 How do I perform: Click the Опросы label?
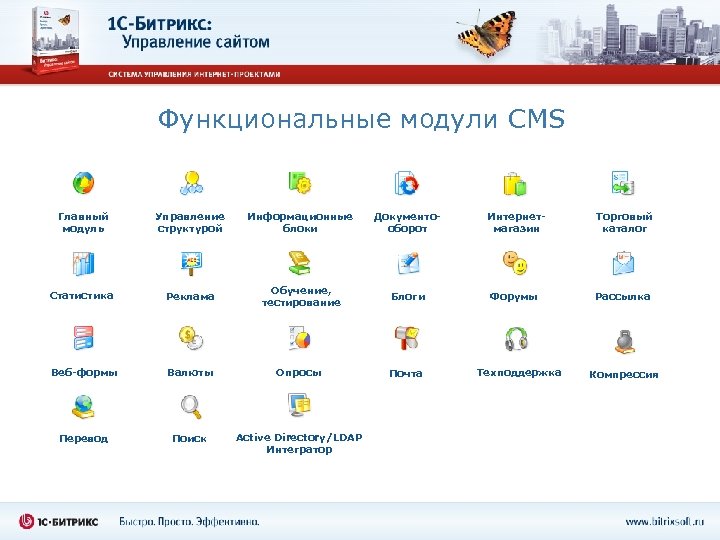(x=298, y=372)
